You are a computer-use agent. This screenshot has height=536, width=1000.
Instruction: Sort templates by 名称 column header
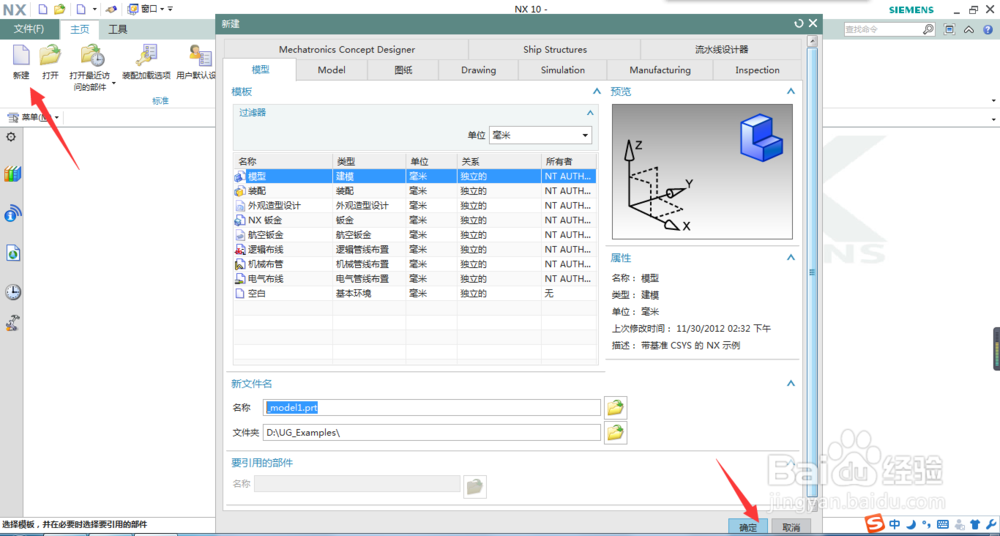tap(283, 161)
